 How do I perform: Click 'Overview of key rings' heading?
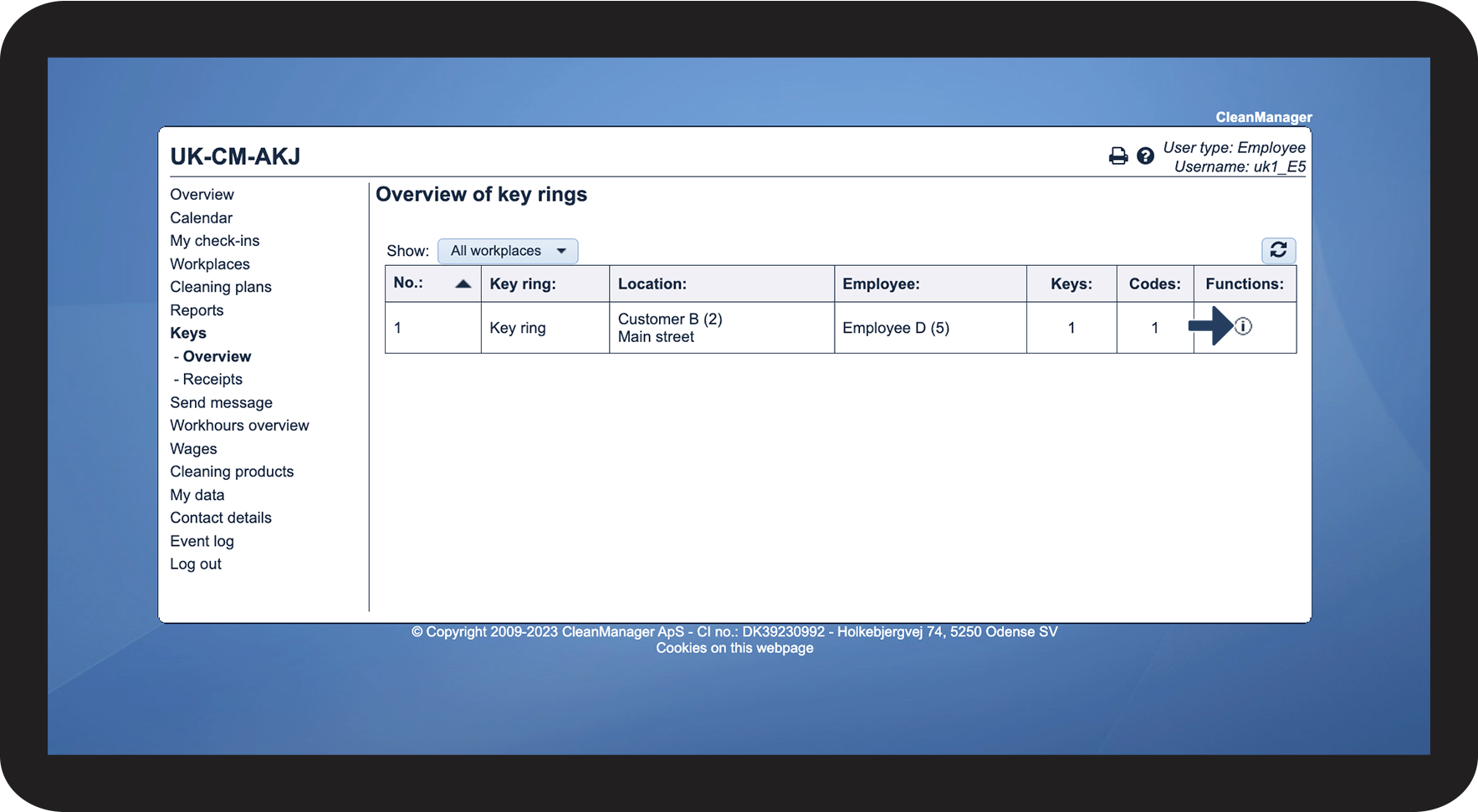482,195
